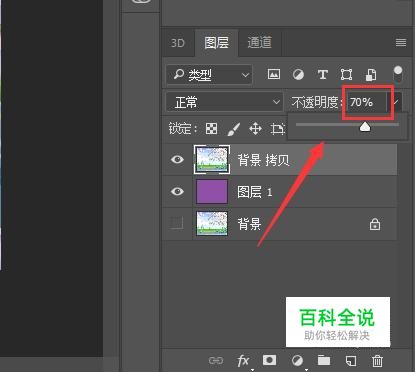Switch to the 通道 (Channels) tab

(260, 43)
